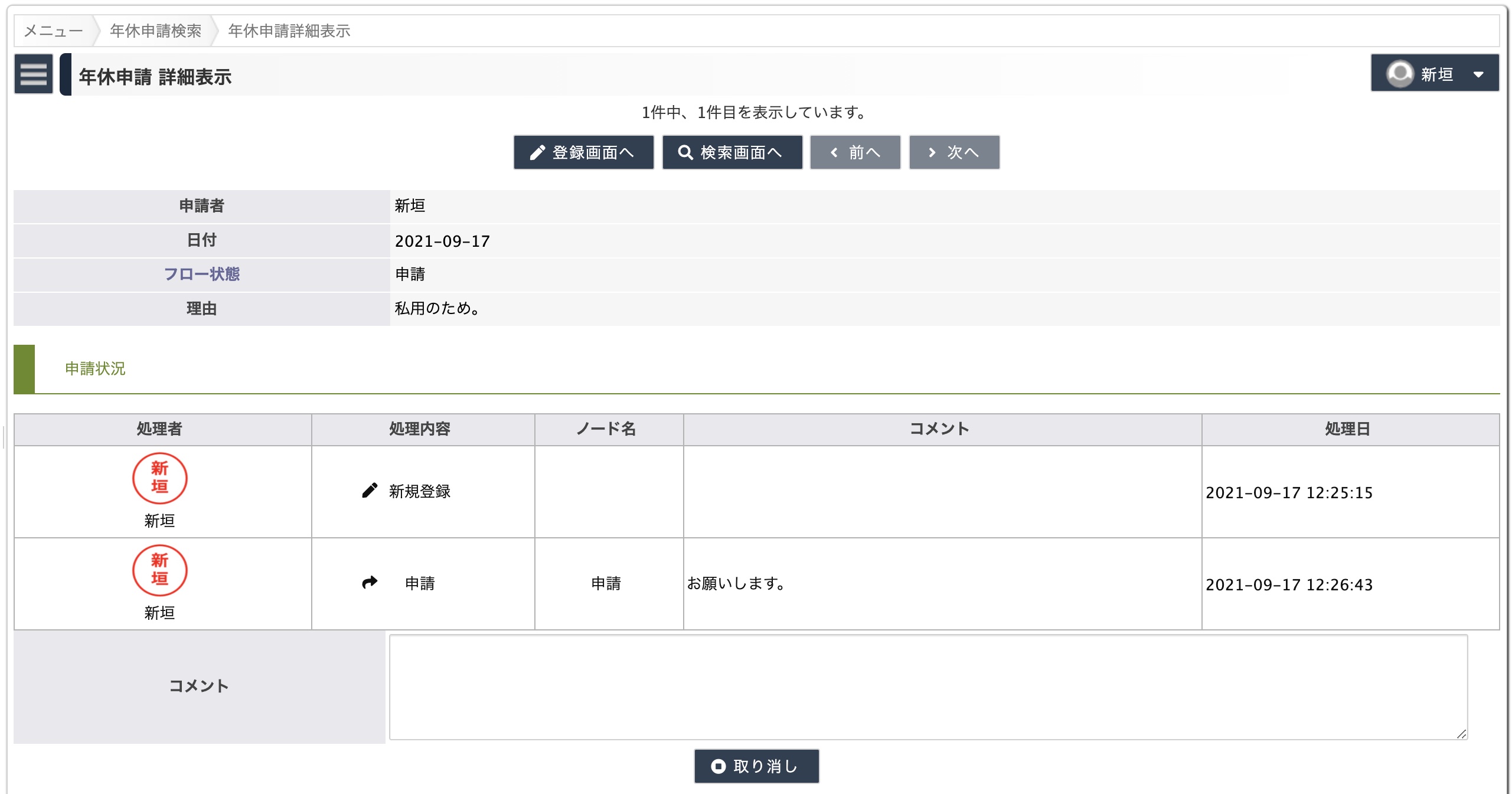This screenshot has height=794, width=1512.
Task: Click the 申請 node name cell
Action: tap(609, 583)
